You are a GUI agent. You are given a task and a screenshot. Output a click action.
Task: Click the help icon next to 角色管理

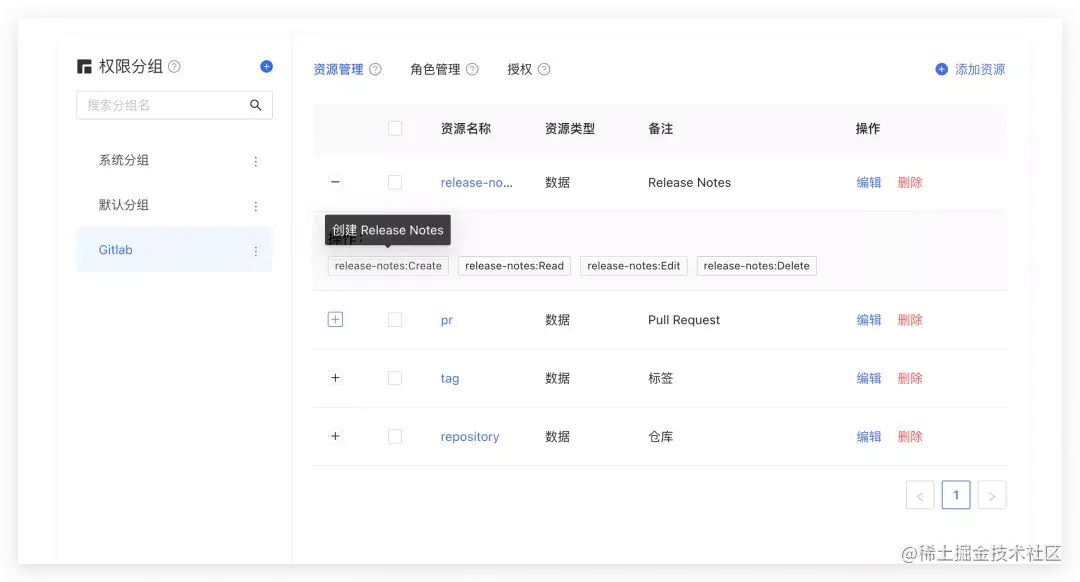472,70
